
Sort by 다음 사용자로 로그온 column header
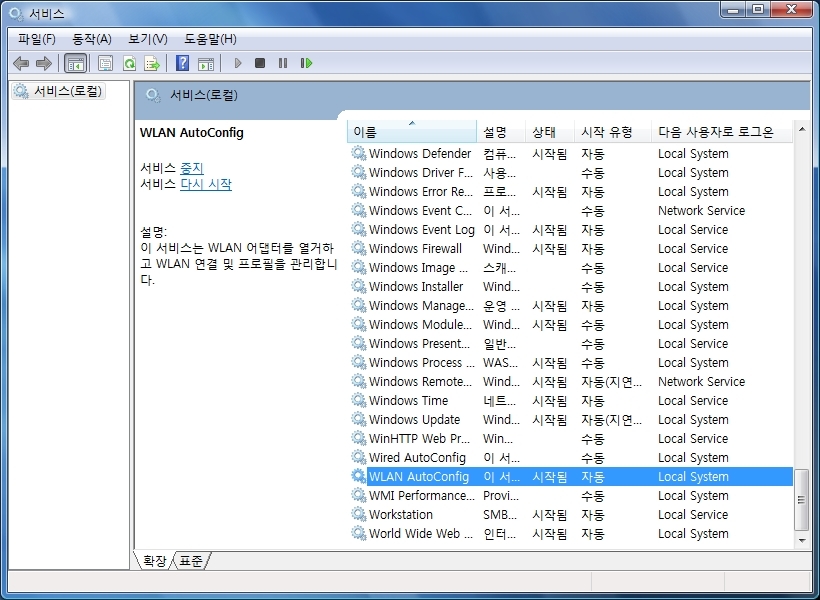(722, 131)
